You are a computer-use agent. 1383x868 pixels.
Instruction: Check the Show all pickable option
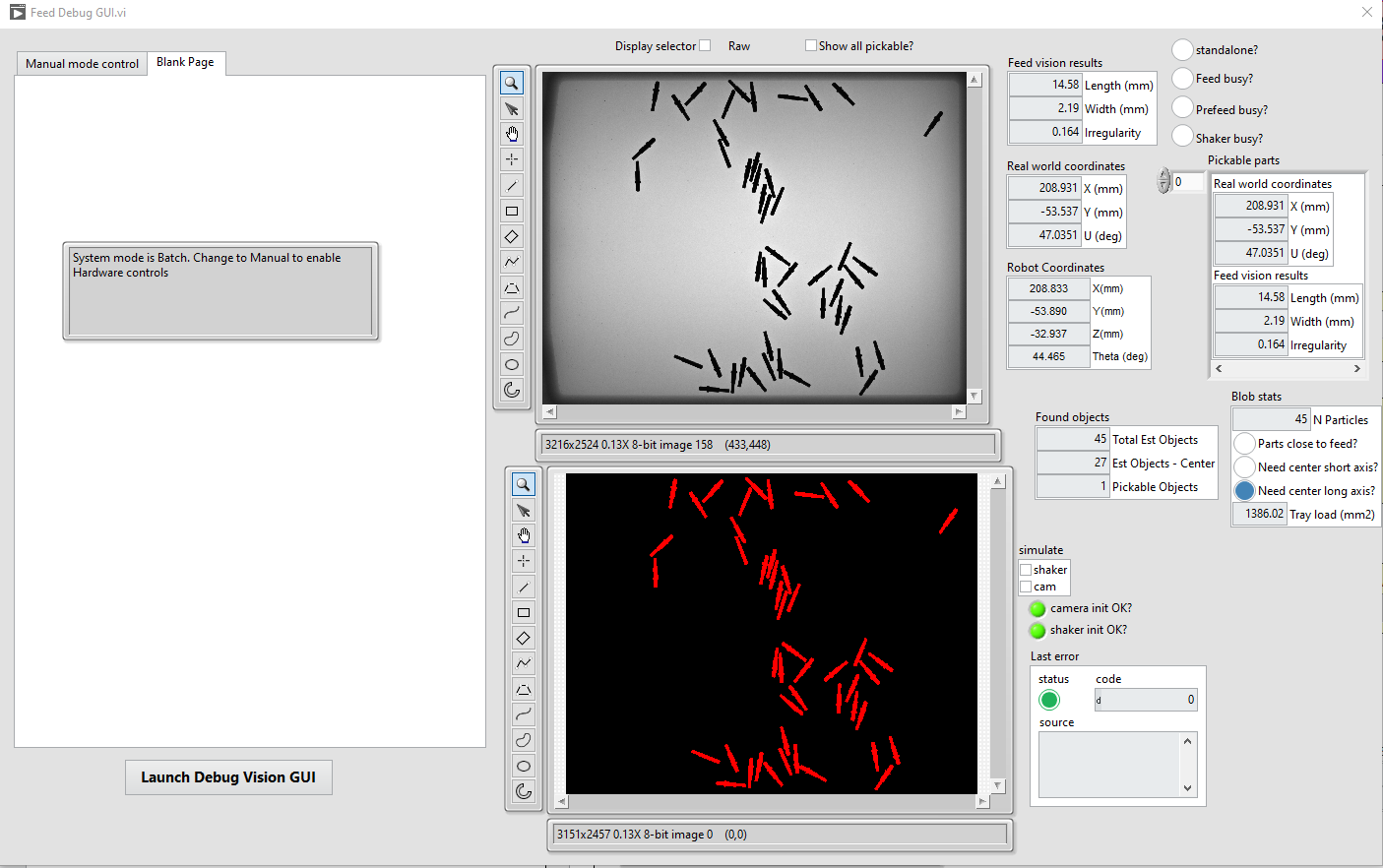coord(811,45)
